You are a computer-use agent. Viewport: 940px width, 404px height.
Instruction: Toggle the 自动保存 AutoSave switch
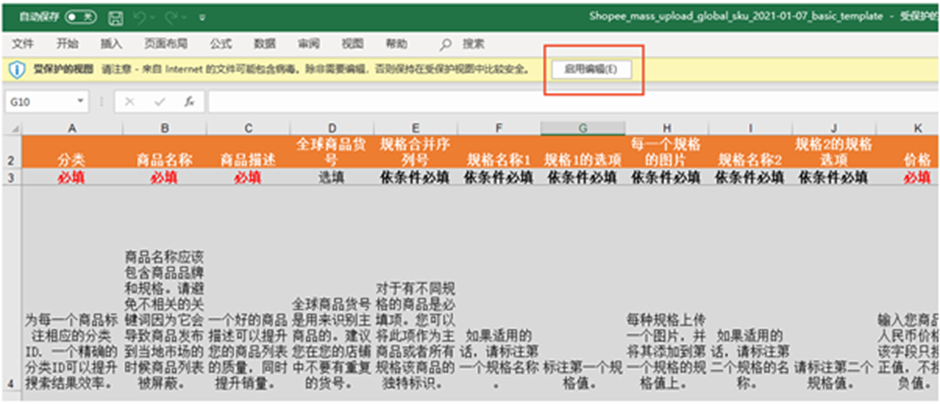(x=80, y=17)
